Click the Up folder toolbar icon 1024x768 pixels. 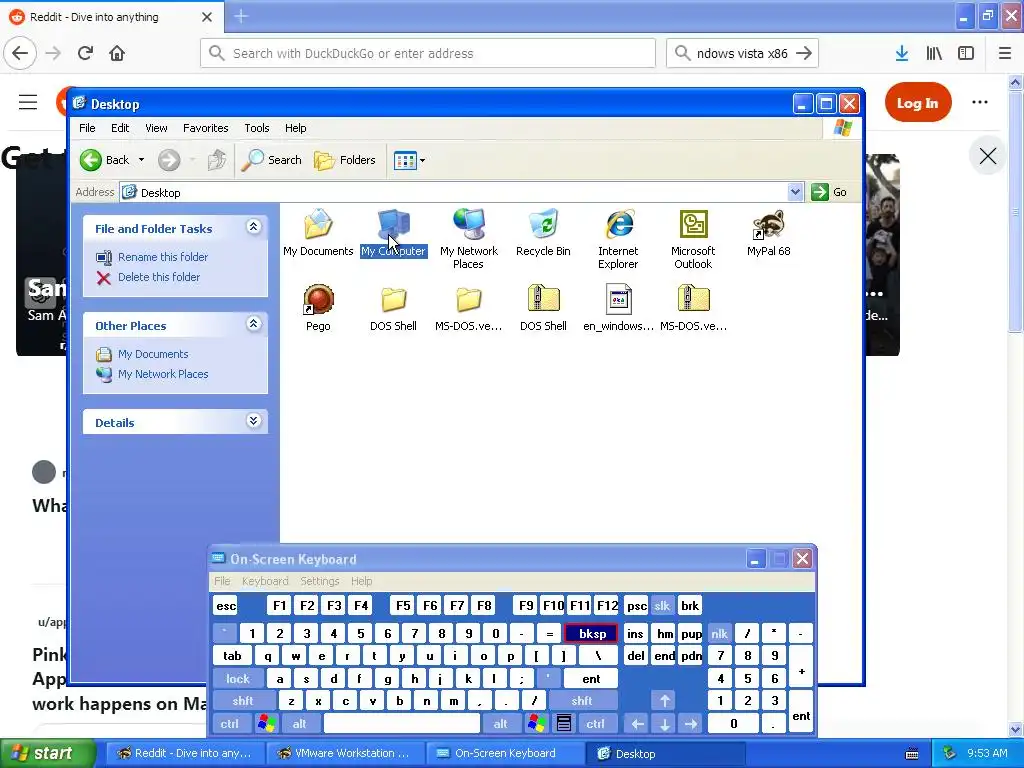(217, 160)
